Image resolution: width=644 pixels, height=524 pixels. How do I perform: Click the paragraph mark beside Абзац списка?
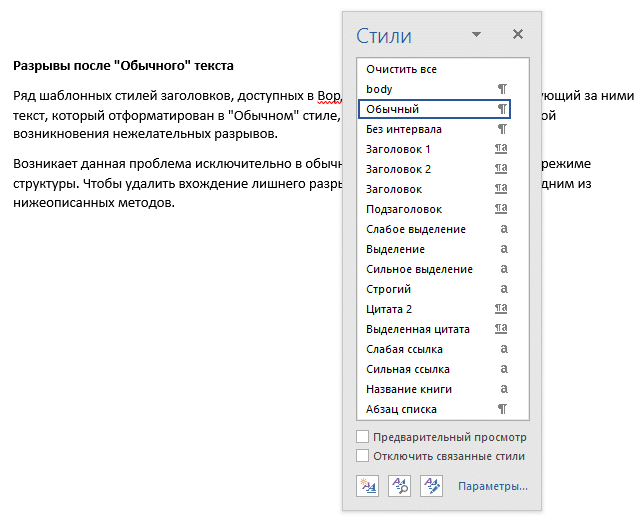503,409
